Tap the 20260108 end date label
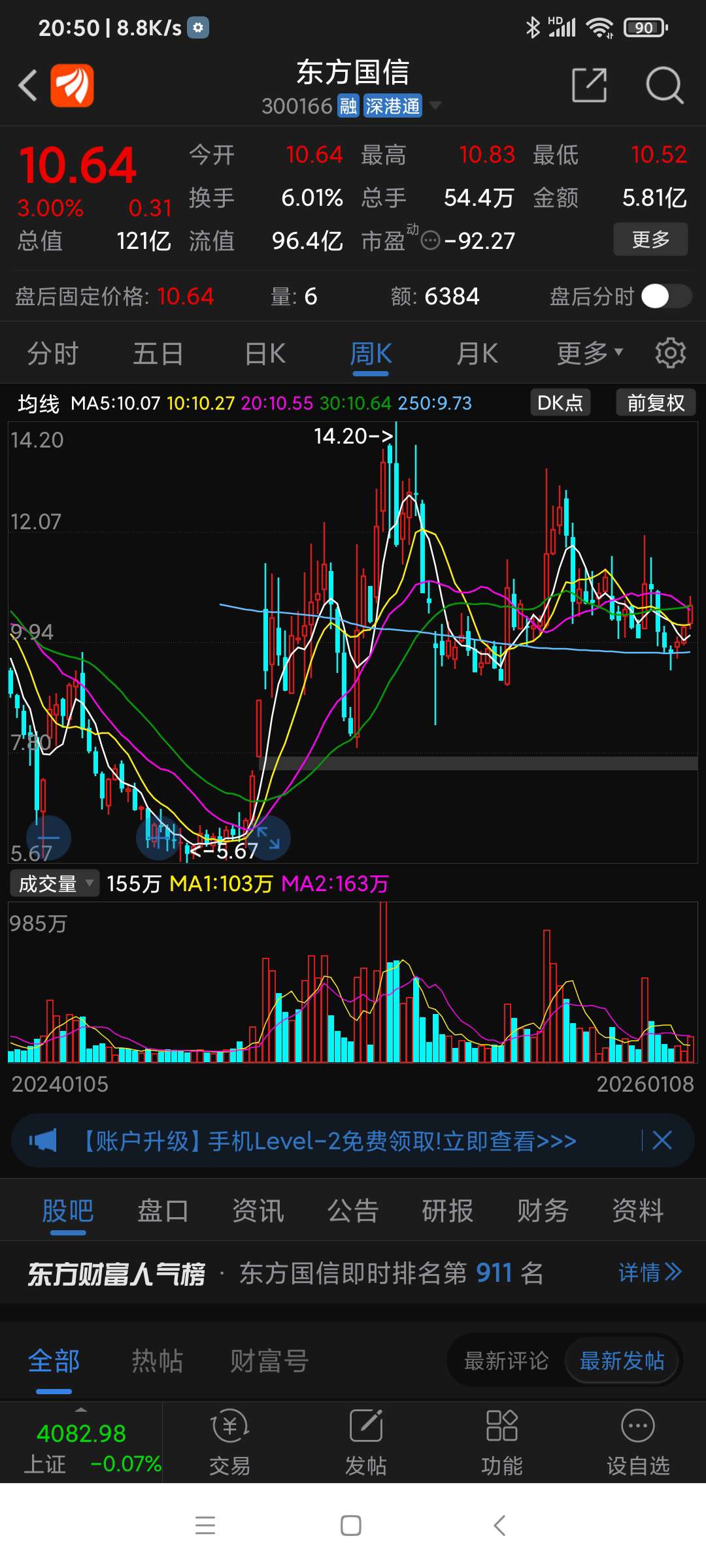706x1568 pixels. 645,1084
